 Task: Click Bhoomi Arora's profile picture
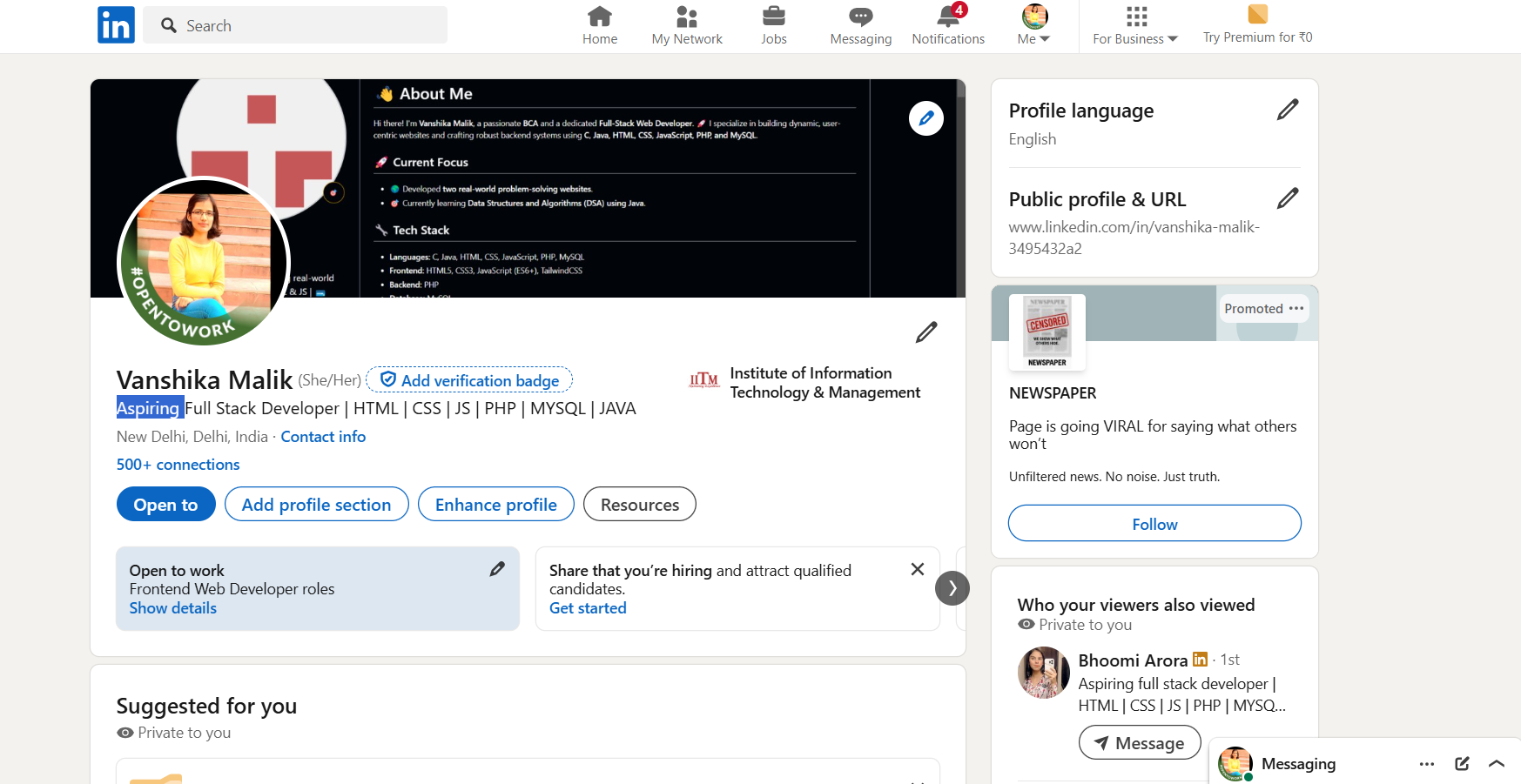click(x=1043, y=673)
